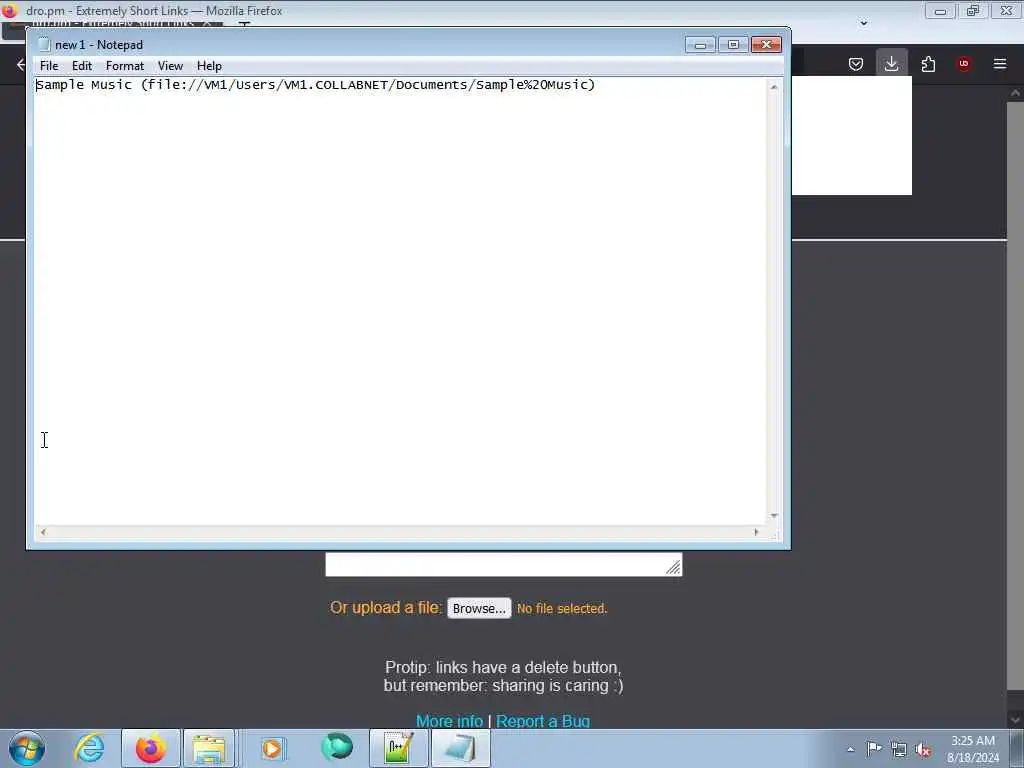Expand Firefox list all tabs chevron
This screenshot has height=768, width=1024.
(x=864, y=23)
